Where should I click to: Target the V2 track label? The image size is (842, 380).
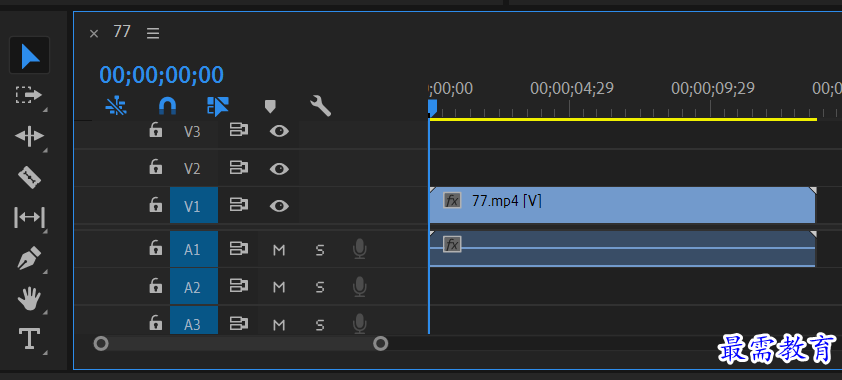pyautogui.click(x=192, y=170)
